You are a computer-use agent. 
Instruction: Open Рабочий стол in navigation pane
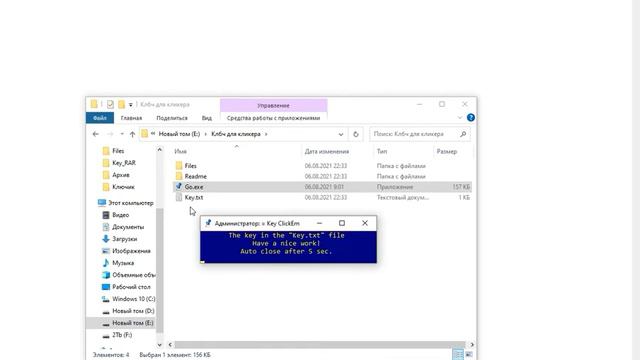coord(131,287)
